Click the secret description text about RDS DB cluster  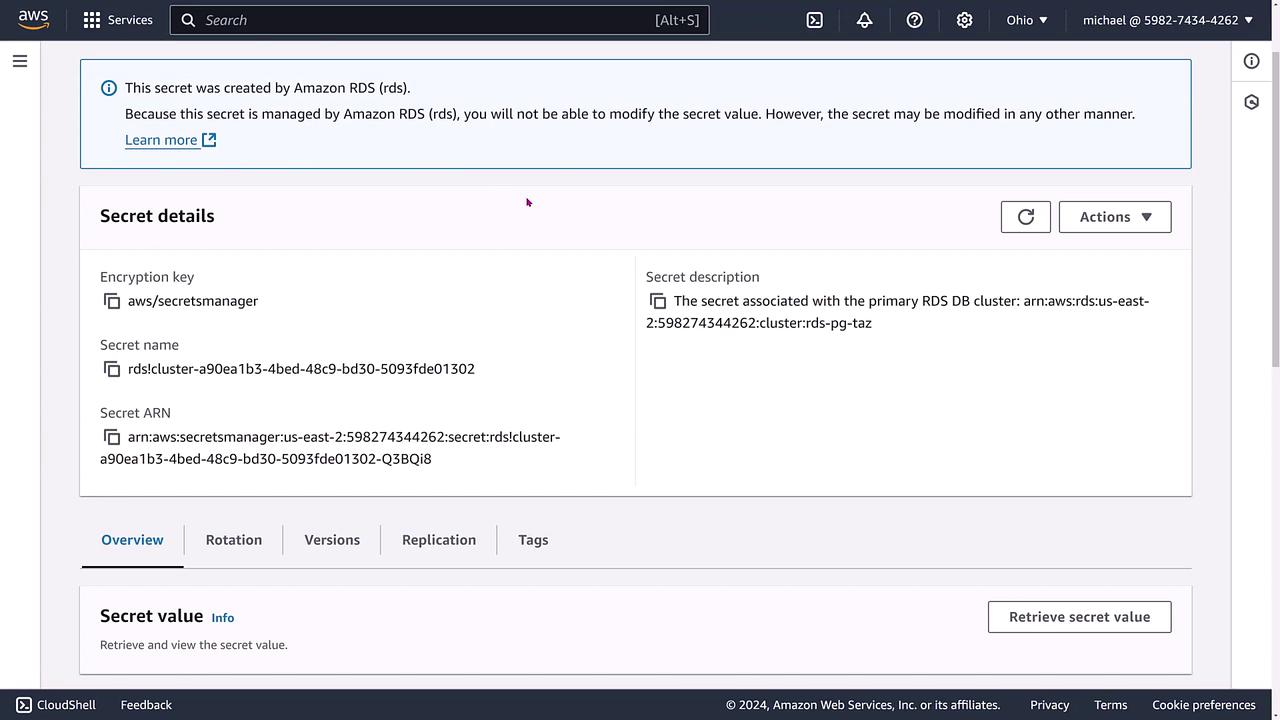[x=898, y=312]
